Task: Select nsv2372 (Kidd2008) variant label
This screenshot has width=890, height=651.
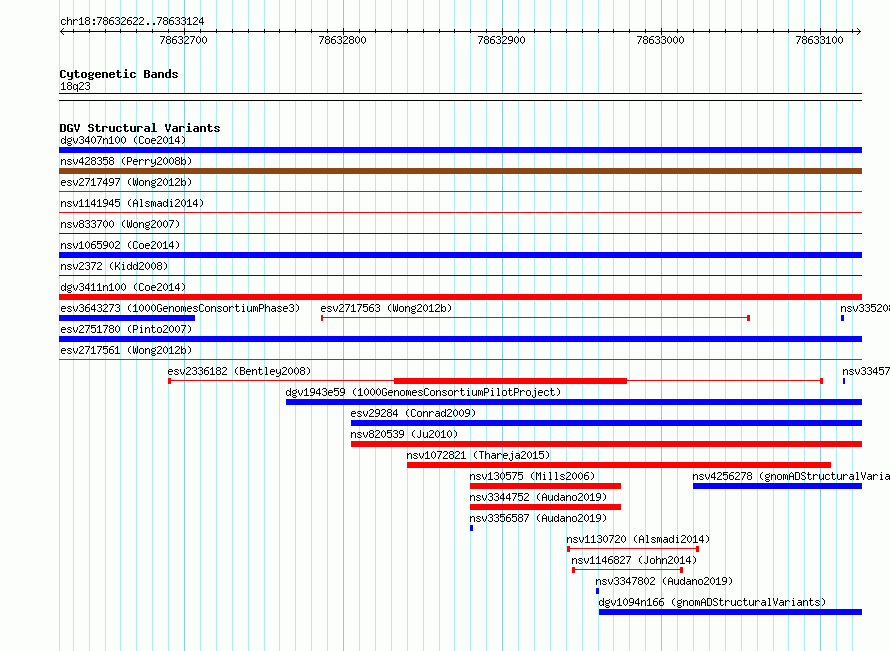Action: click(114, 266)
